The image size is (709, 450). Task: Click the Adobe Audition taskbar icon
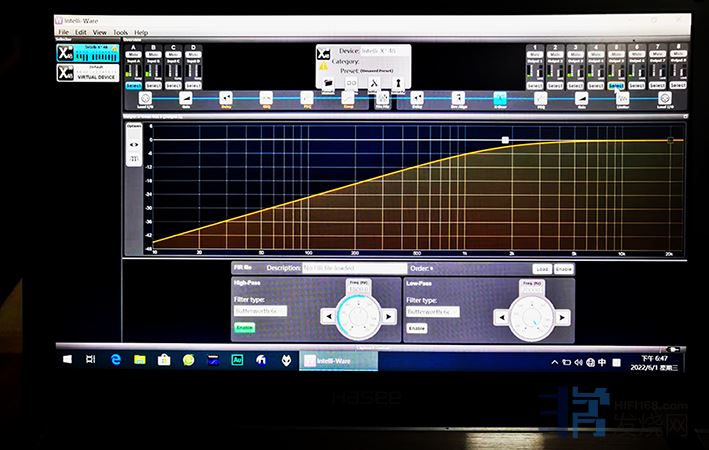[x=238, y=359]
